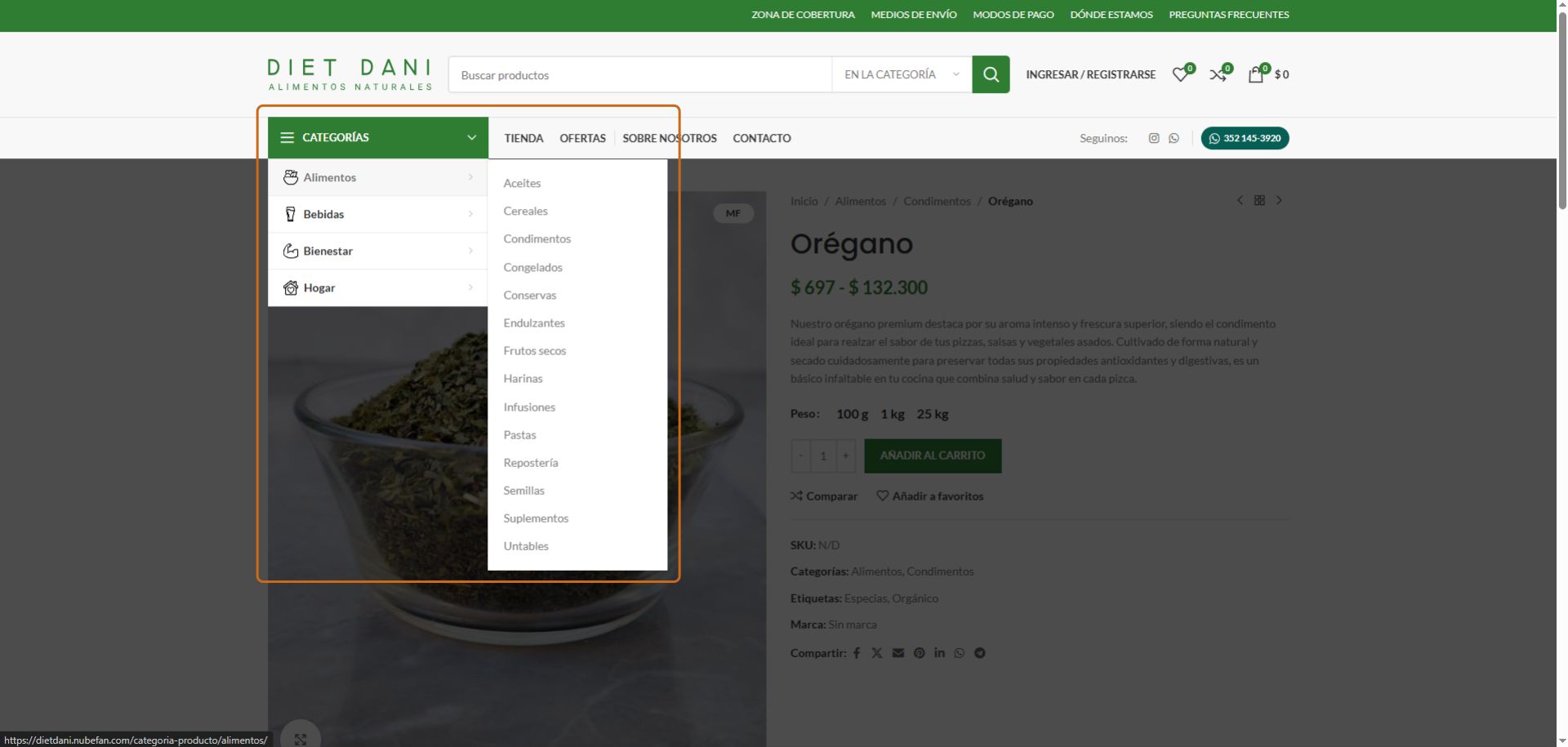Click the WhatsApp icon beside Seguinos
The height and width of the screenshot is (747, 1568).
[1174, 138]
